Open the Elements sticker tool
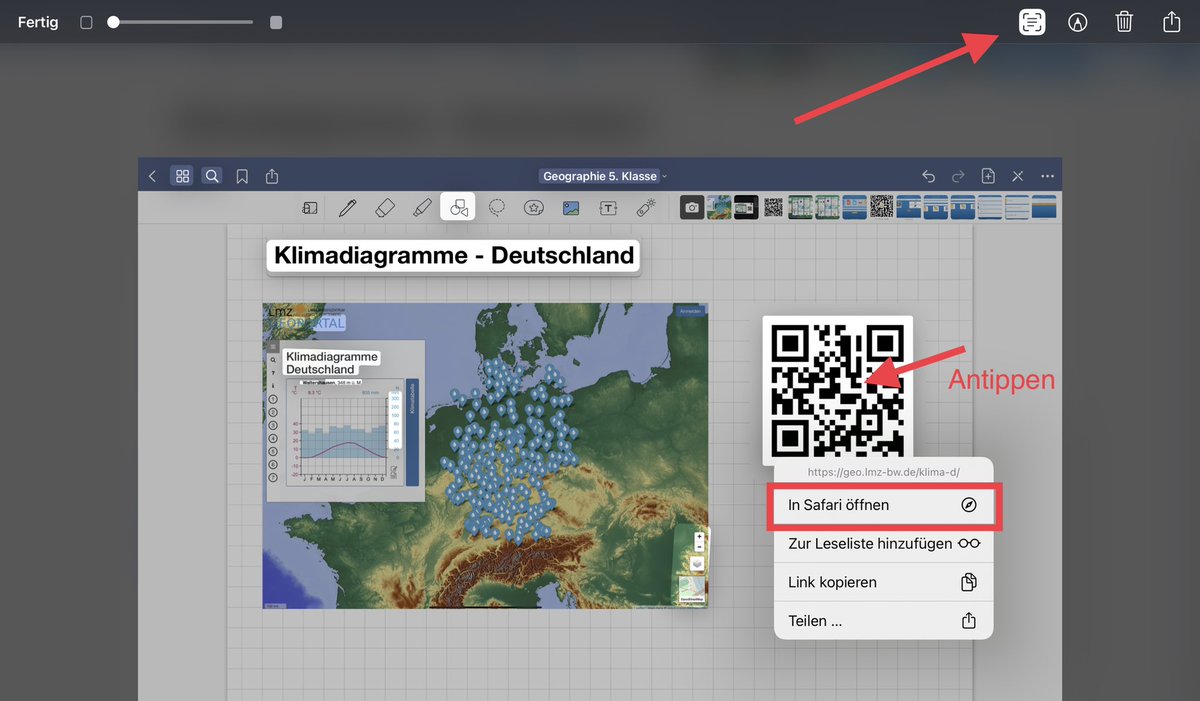This screenshot has width=1200, height=701. tap(534, 208)
